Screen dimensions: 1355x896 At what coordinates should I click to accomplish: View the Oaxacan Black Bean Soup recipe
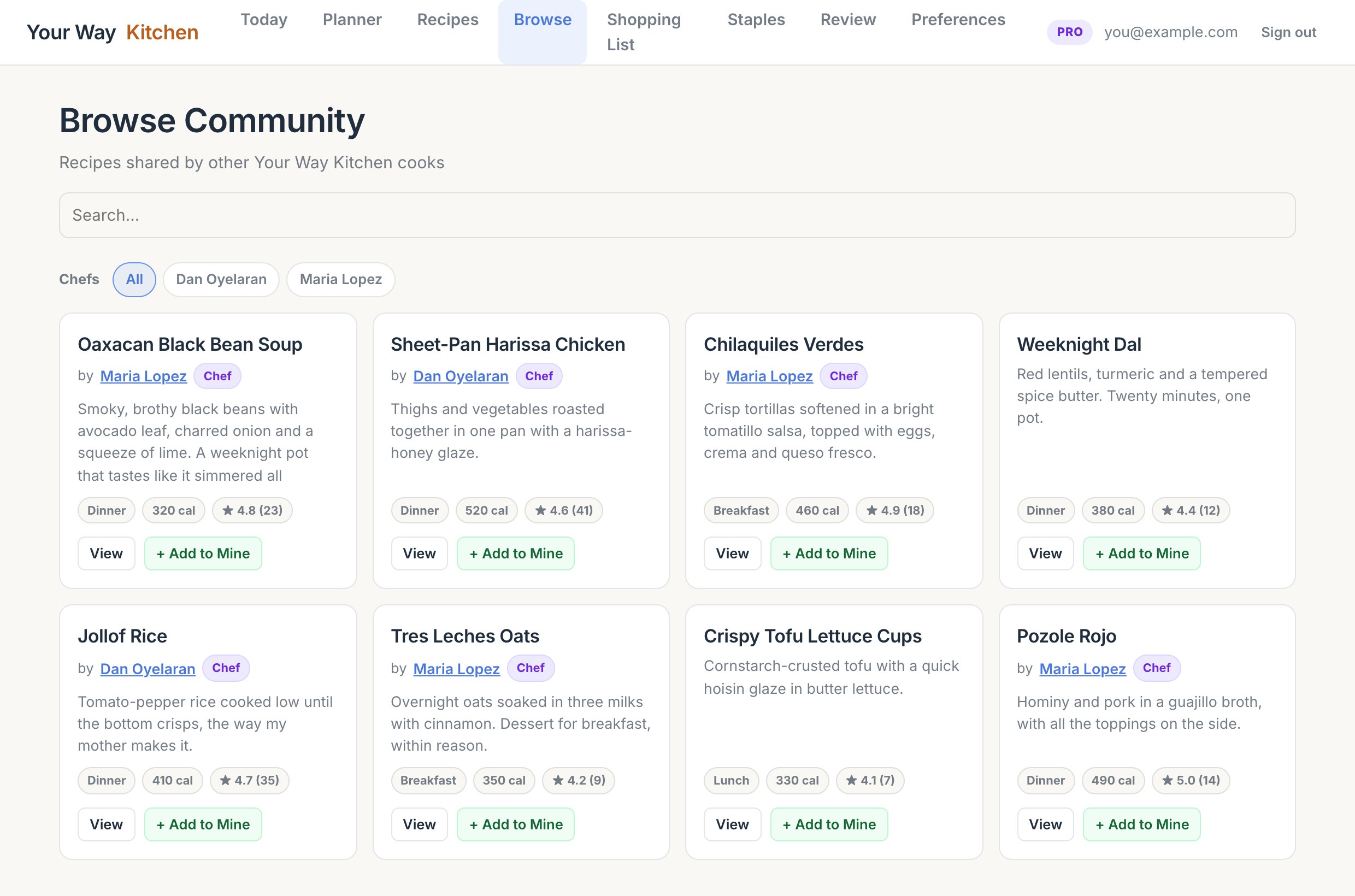pos(107,553)
